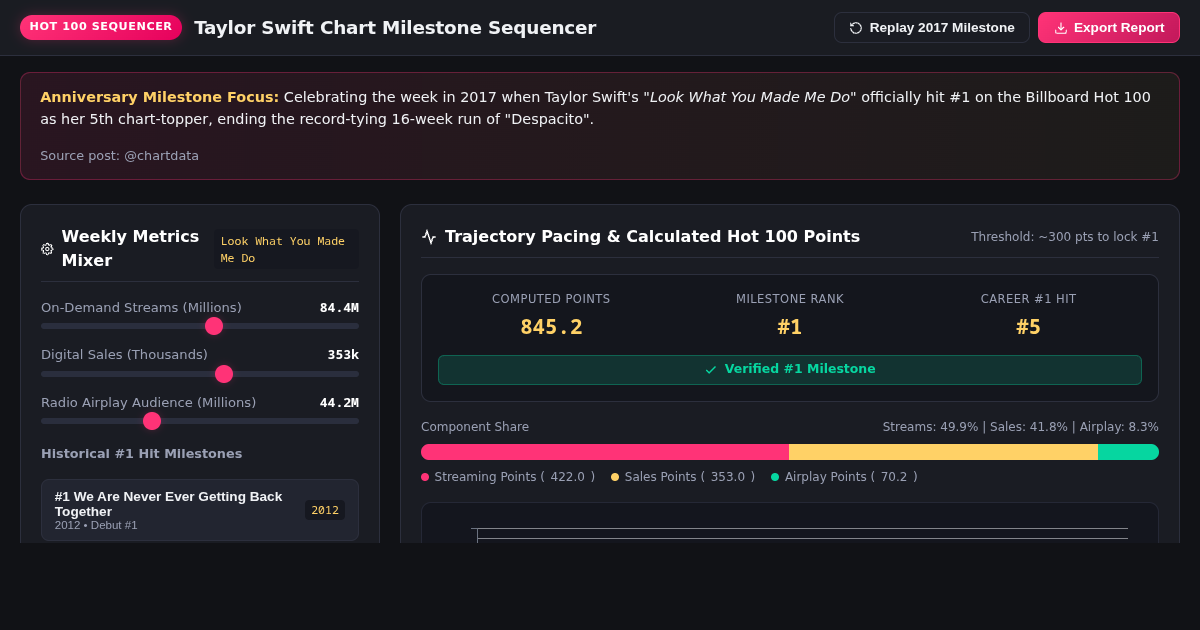Click the 2012 year badge
This screenshot has width=1200, height=630.
(325, 510)
